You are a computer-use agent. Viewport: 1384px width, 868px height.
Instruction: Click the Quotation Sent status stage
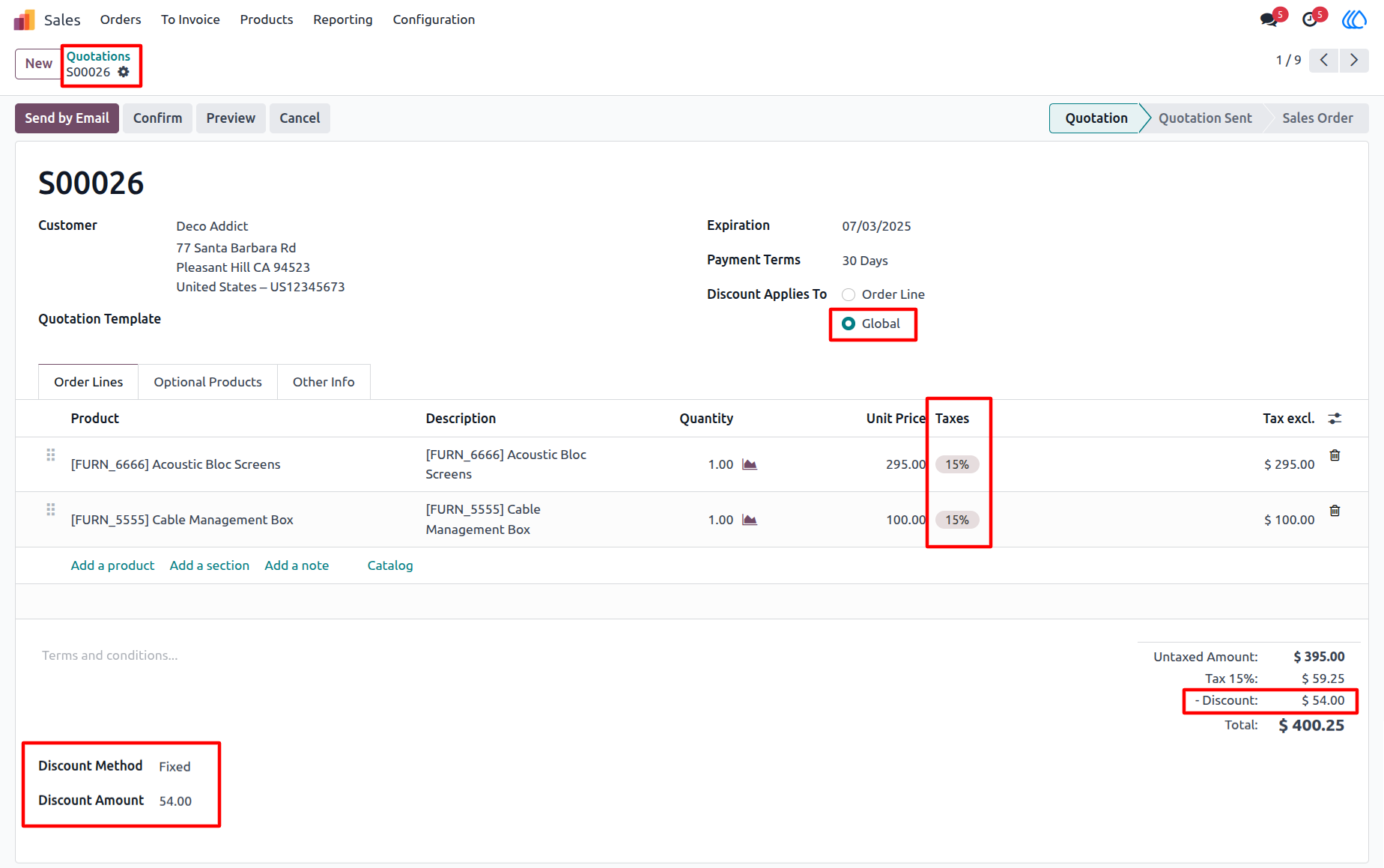click(1205, 118)
